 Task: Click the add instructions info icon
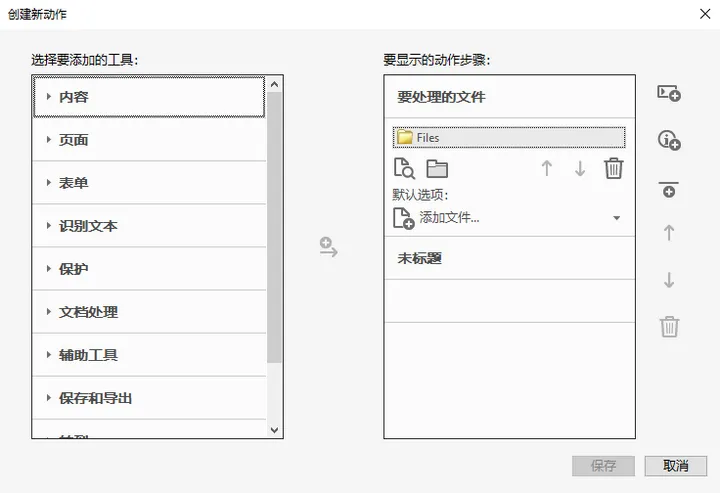coord(669,140)
